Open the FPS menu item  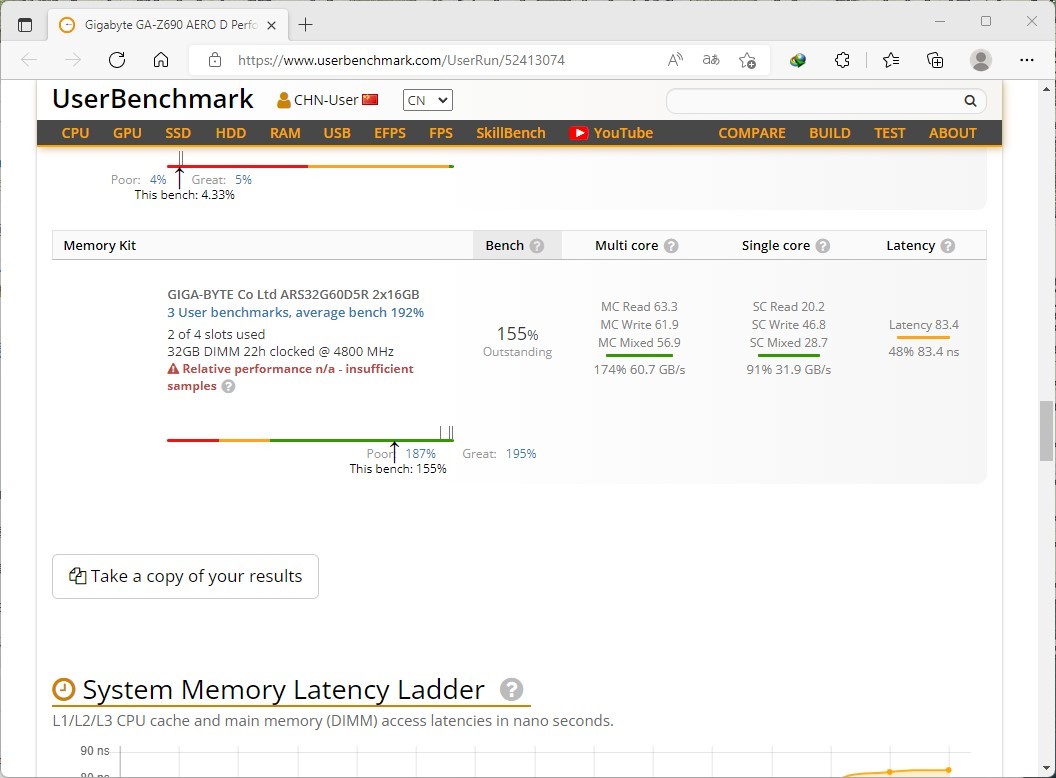441,133
